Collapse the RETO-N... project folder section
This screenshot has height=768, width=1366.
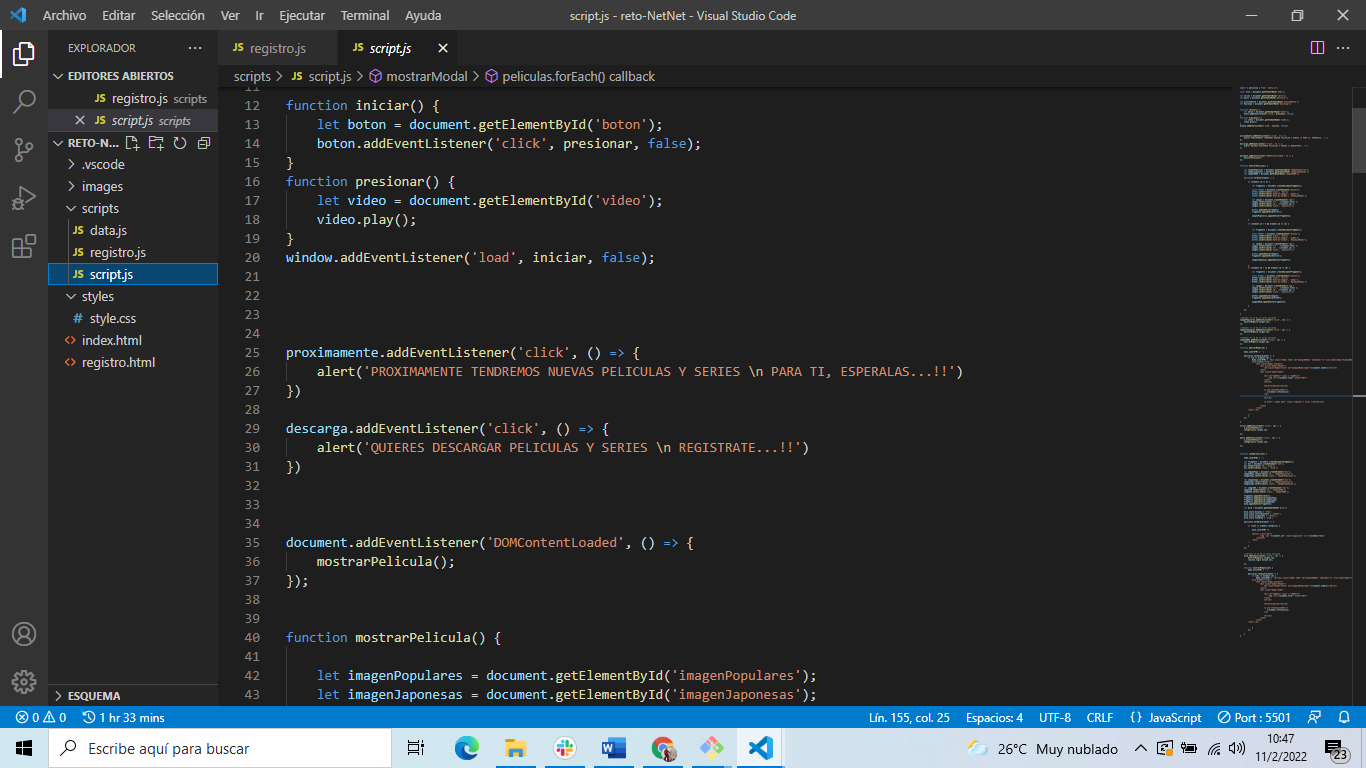click(84, 143)
